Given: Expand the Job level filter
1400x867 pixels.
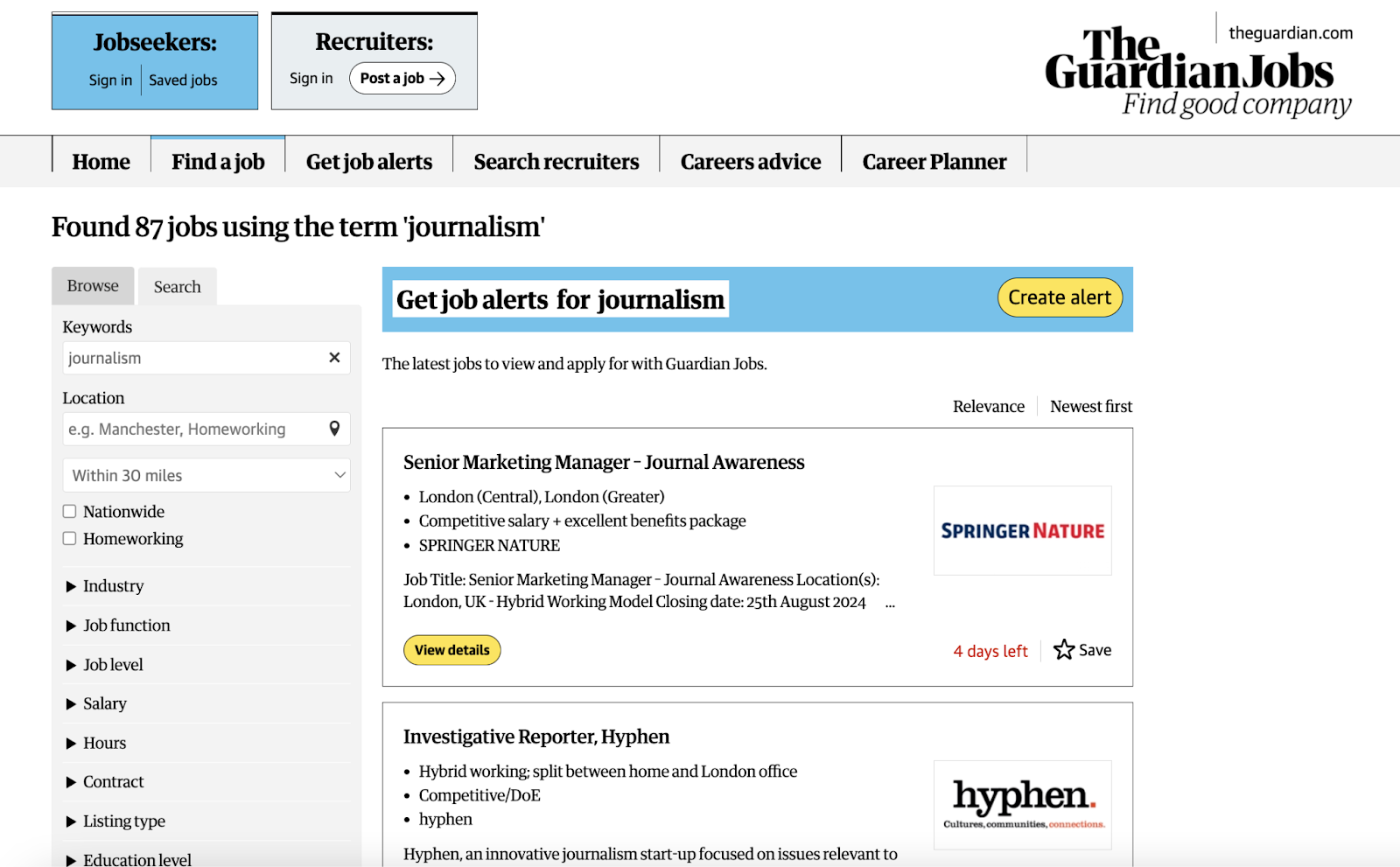Looking at the screenshot, I should point(206,665).
